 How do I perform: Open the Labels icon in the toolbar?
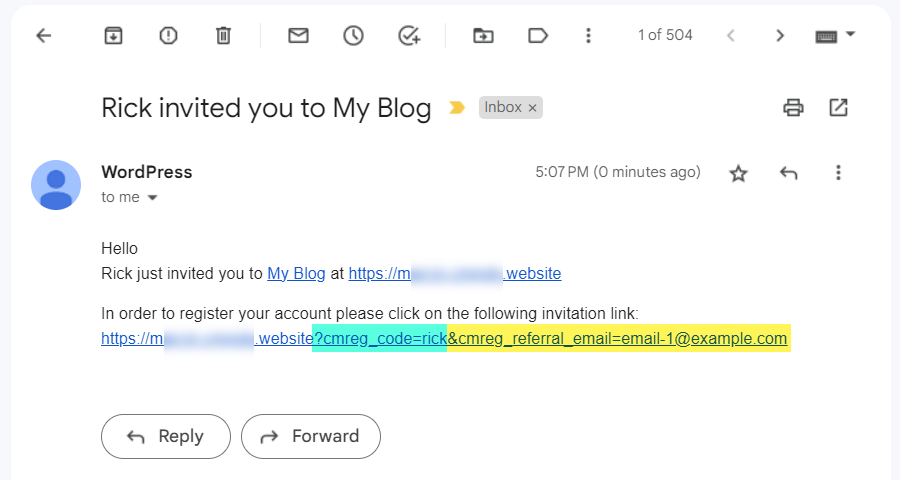pos(537,36)
